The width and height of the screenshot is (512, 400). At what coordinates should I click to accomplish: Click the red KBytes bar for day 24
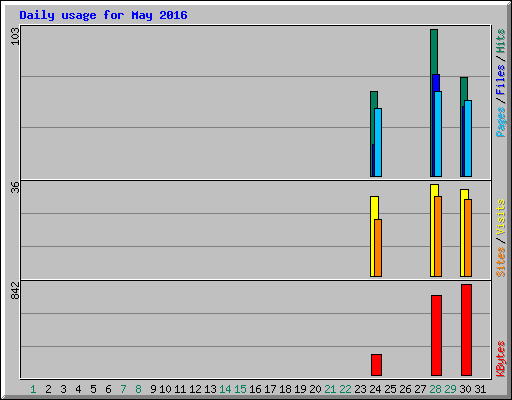376,365
